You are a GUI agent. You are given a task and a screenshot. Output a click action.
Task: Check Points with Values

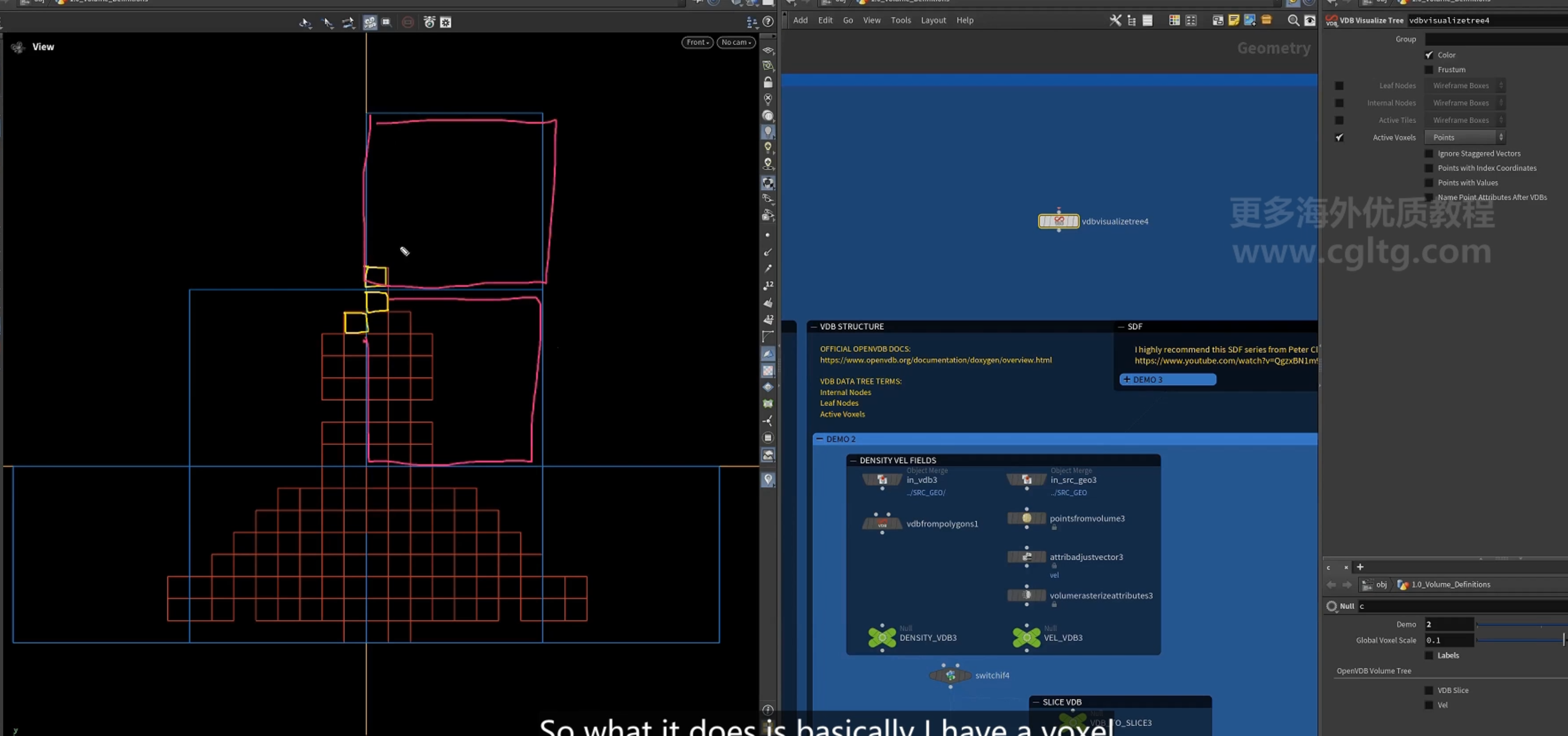[1429, 183]
